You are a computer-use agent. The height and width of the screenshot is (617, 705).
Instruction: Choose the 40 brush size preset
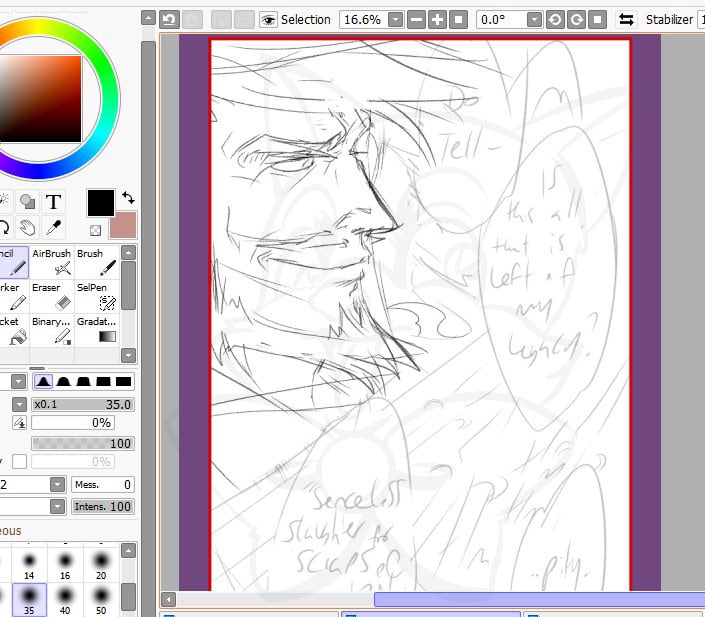[65, 597]
